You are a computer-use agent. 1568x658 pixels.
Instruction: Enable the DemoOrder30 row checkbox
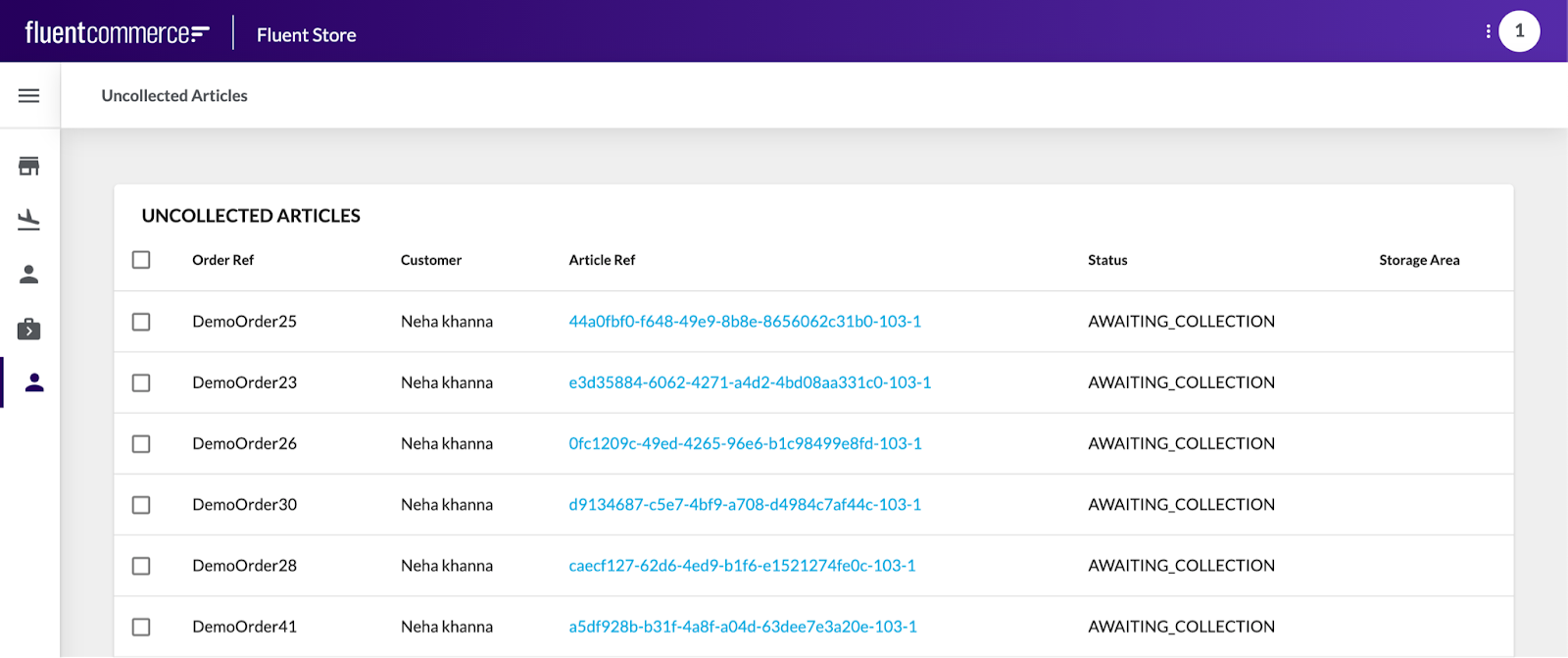pos(141,505)
